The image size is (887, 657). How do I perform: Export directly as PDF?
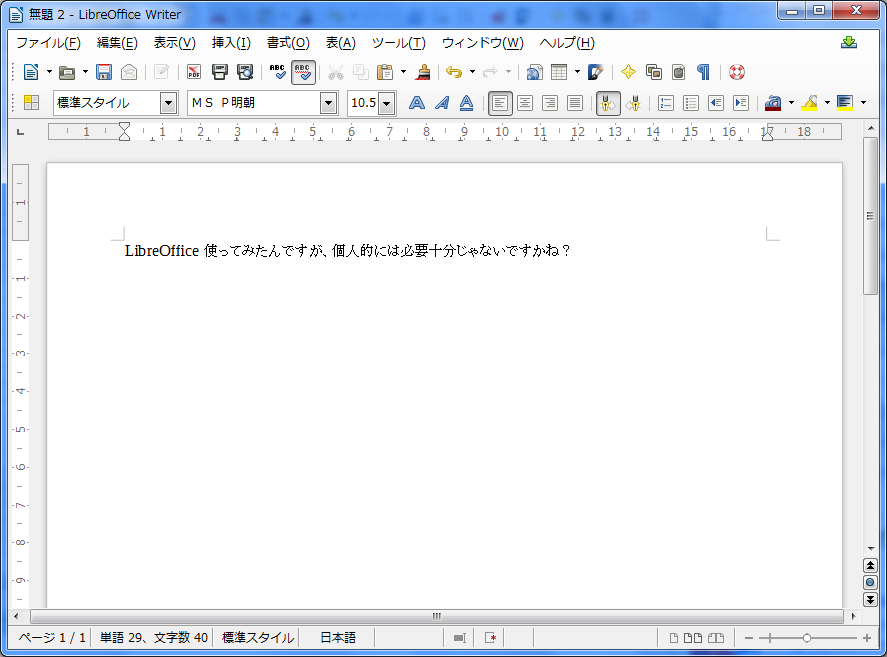tap(194, 72)
